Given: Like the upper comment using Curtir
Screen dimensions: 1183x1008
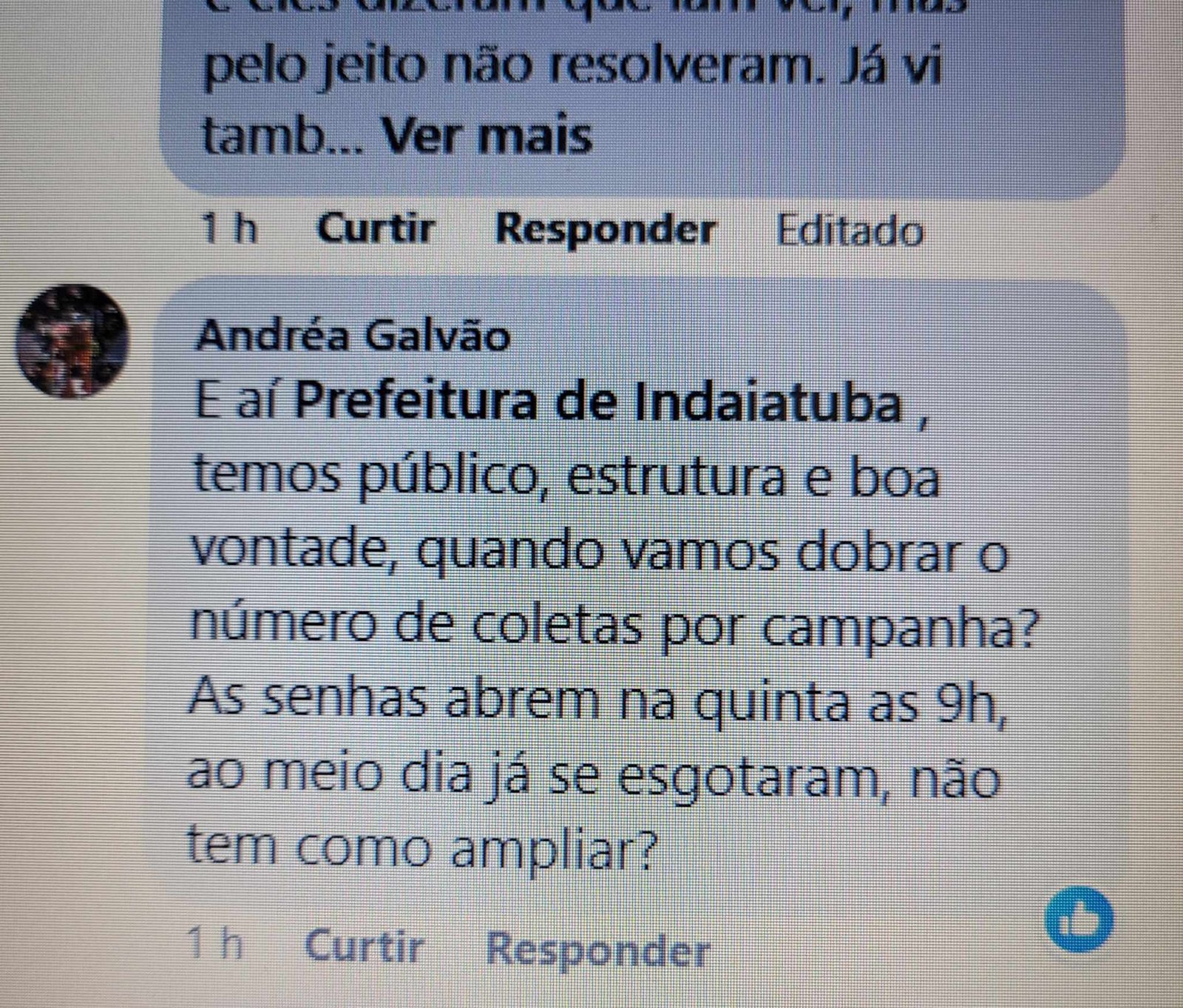Looking at the screenshot, I should pos(376,229).
